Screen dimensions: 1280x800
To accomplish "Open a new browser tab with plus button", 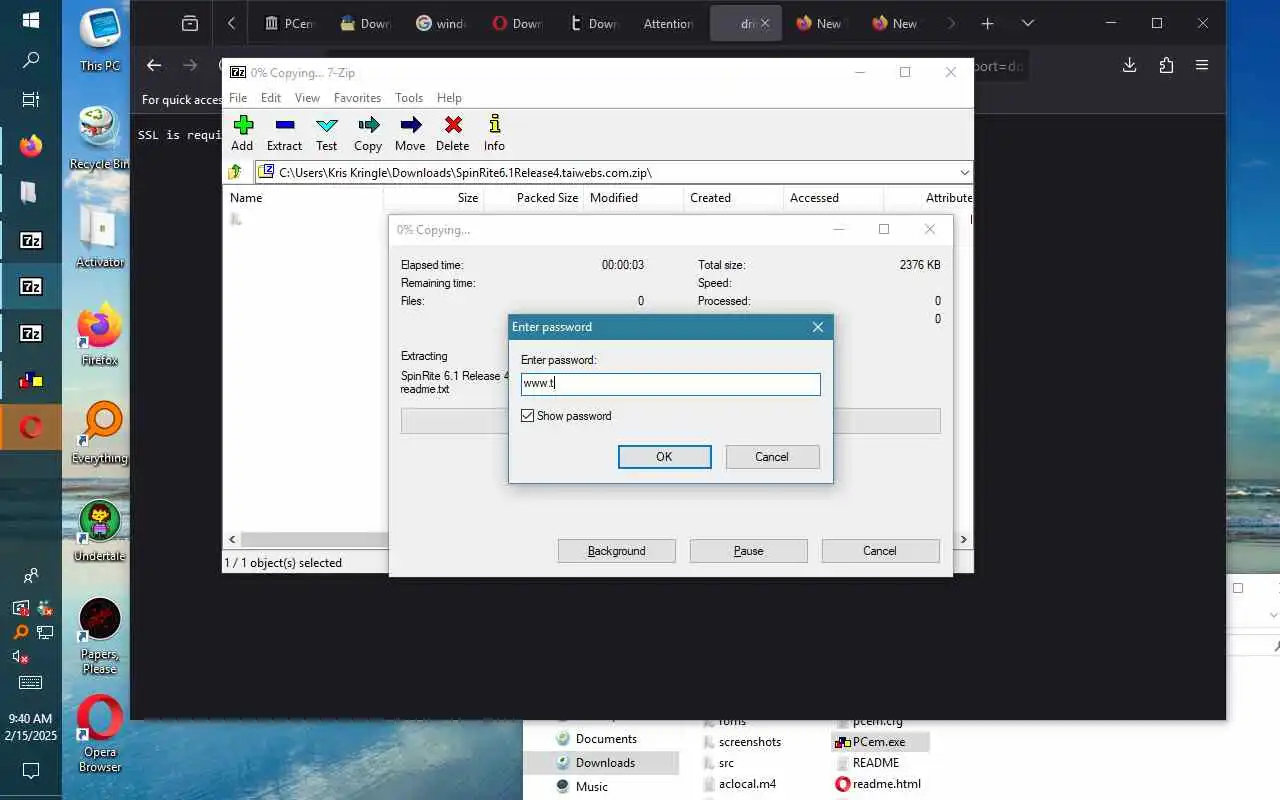I will (987, 23).
